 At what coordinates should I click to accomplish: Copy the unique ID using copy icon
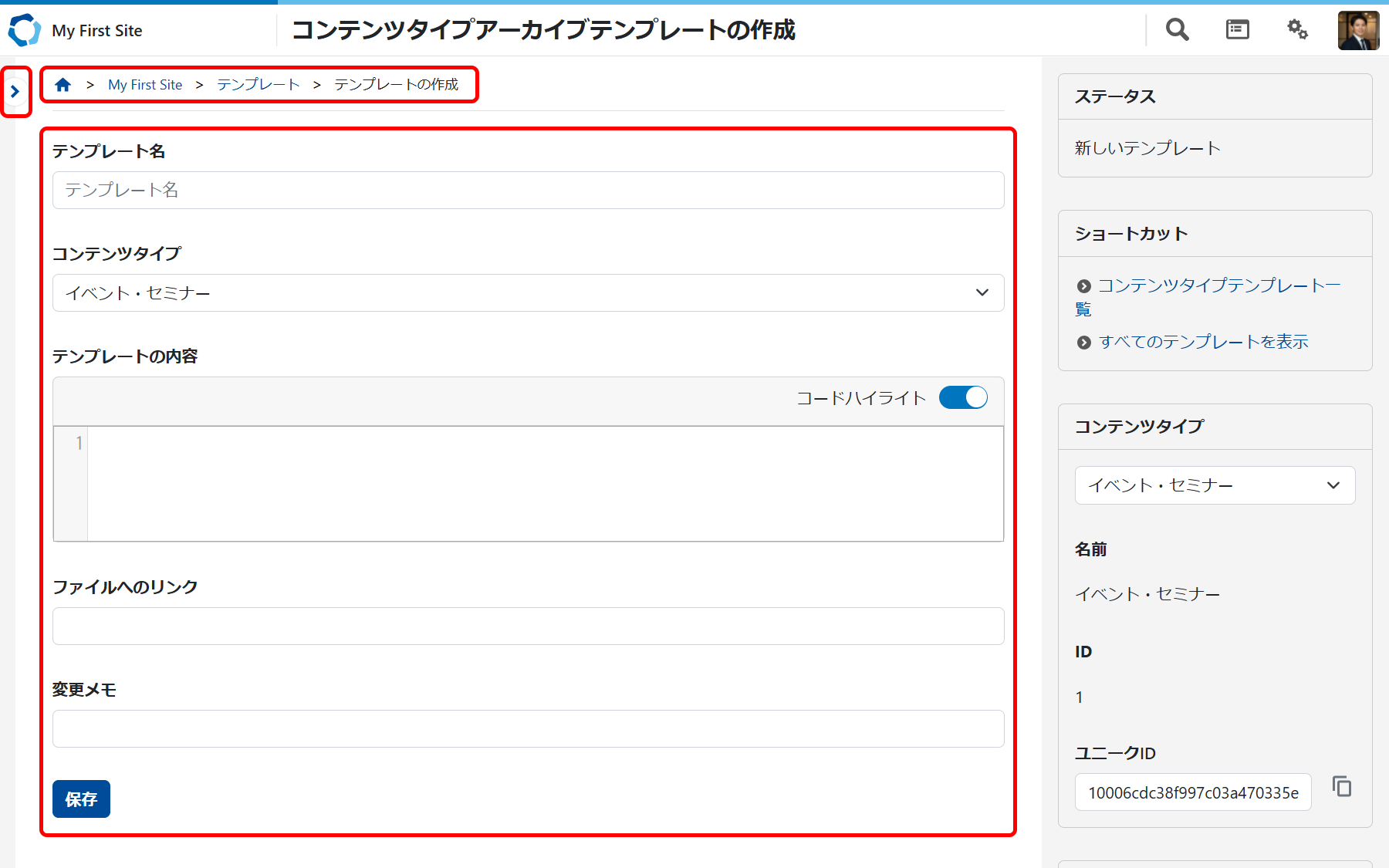click(x=1342, y=786)
